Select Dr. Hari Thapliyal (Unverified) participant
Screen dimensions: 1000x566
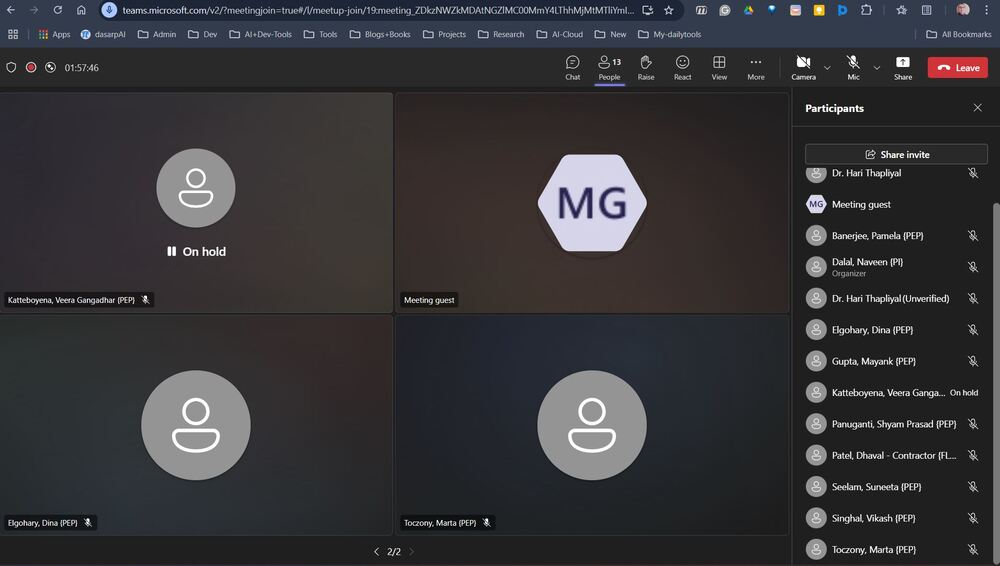[893, 298]
